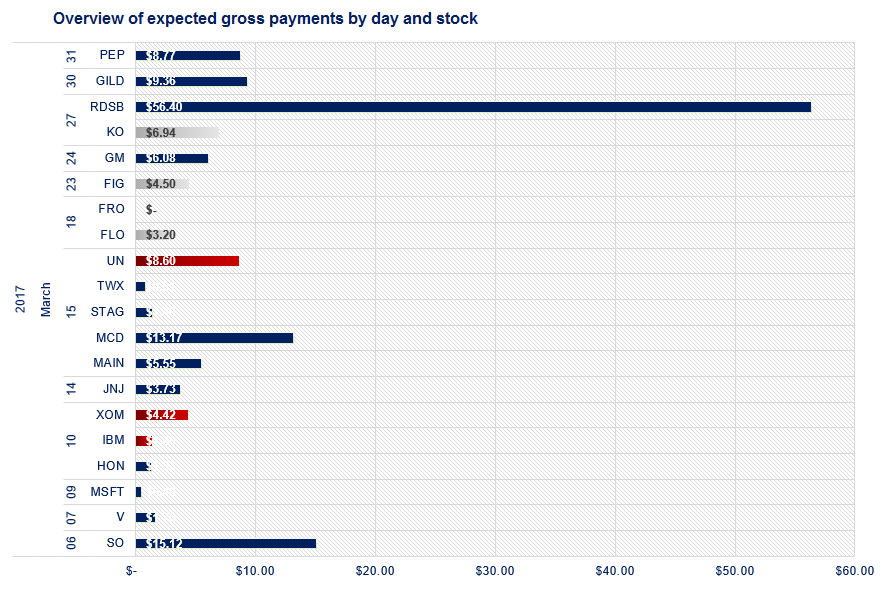884x597 pixels.
Task: Click the $20.00 x-axis tick label
Action: click(375, 571)
